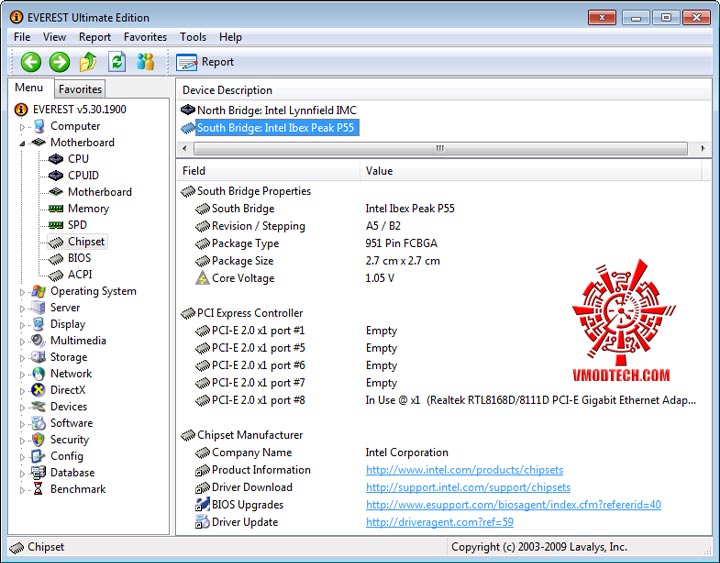Image resolution: width=720 pixels, height=563 pixels.
Task: Click the horizontal scrollbar thumb in device list
Action: (x=440, y=148)
